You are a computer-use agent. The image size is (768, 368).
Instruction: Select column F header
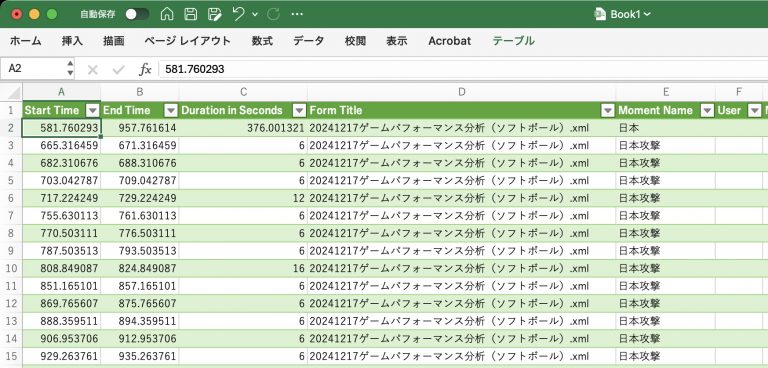point(739,92)
